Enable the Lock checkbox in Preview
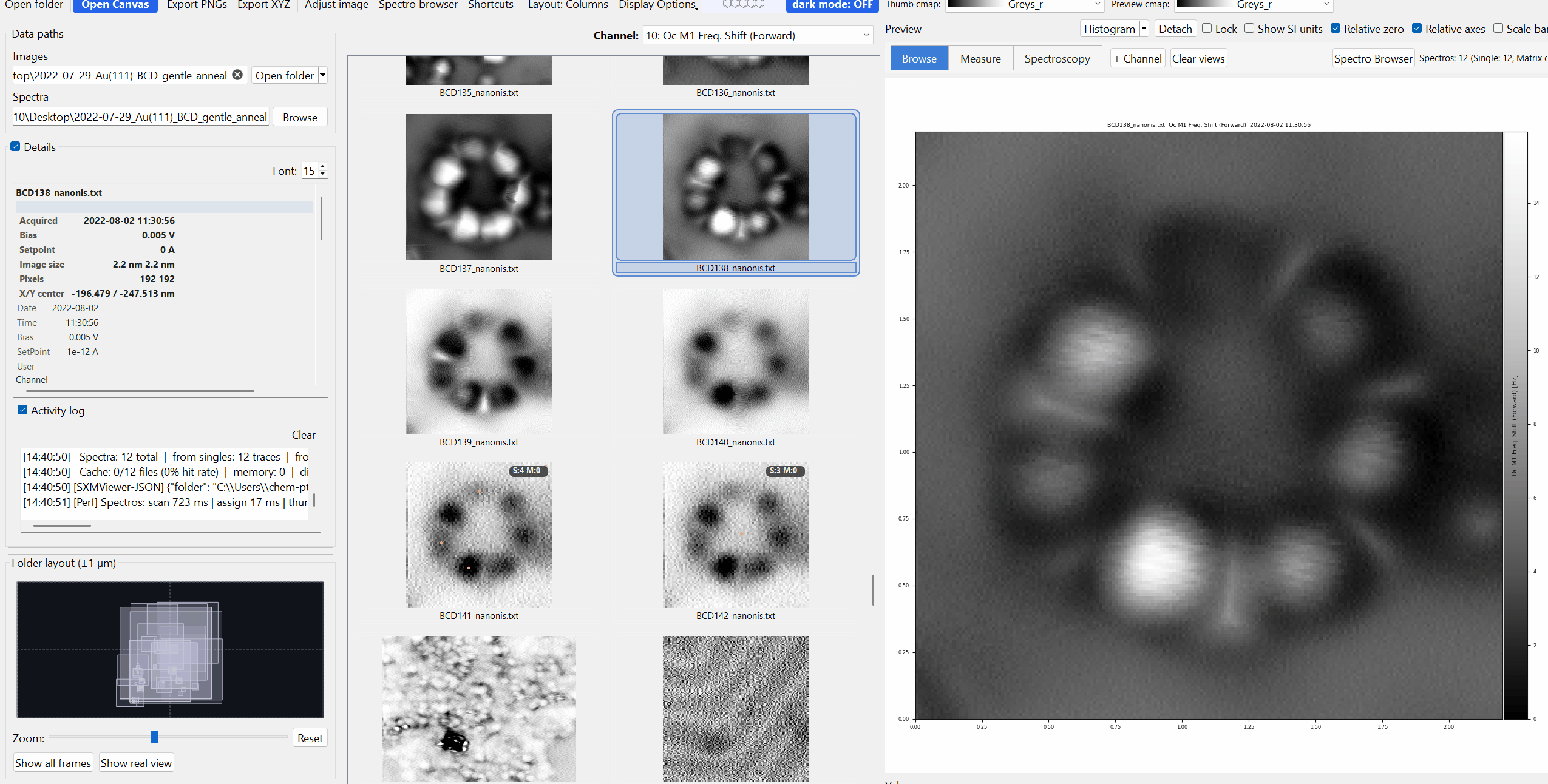Image resolution: width=1548 pixels, height=784 pixels. [x=1207, y=29]
